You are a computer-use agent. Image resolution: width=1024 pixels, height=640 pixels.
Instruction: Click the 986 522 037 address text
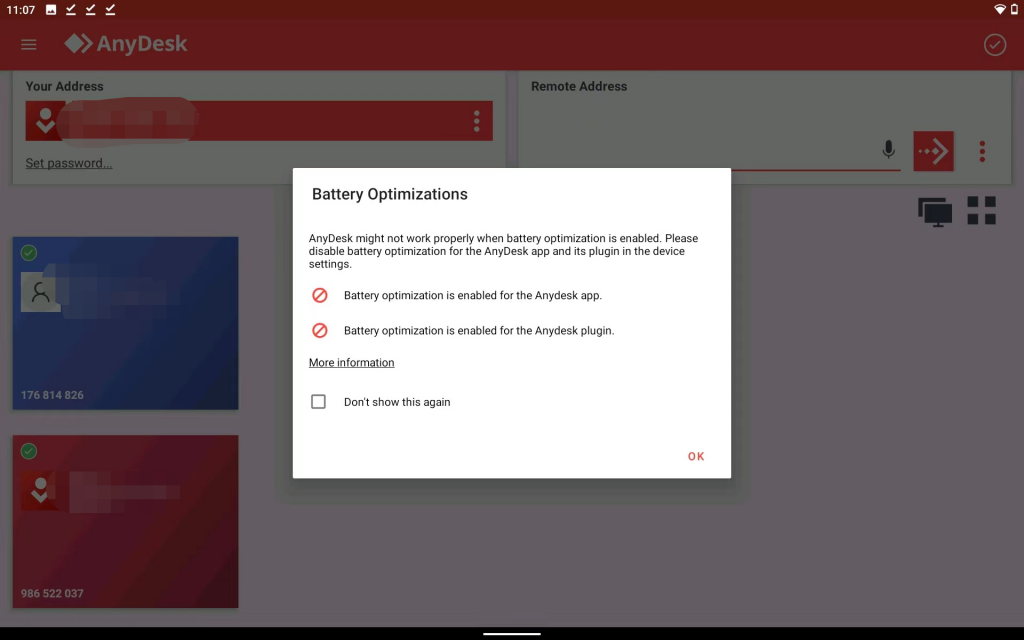click(x=52, y=594)
